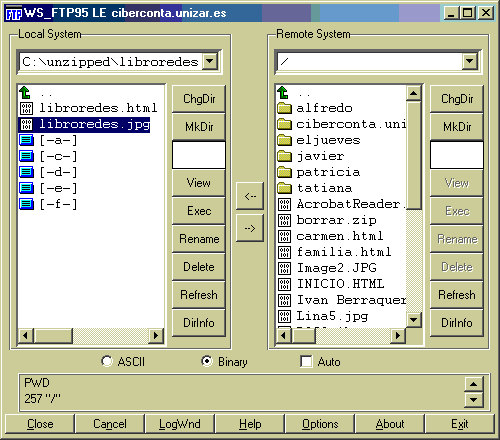The height and width of the screenshot is (440, 500).
Task: Click the Close connection button
Action: (40, 424)
